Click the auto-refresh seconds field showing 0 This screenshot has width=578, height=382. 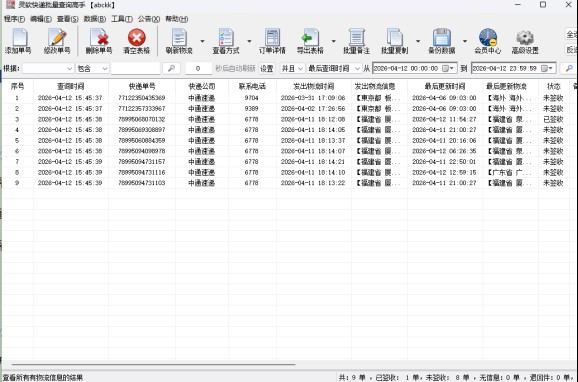pyautogui.click(x=198, y=69)
